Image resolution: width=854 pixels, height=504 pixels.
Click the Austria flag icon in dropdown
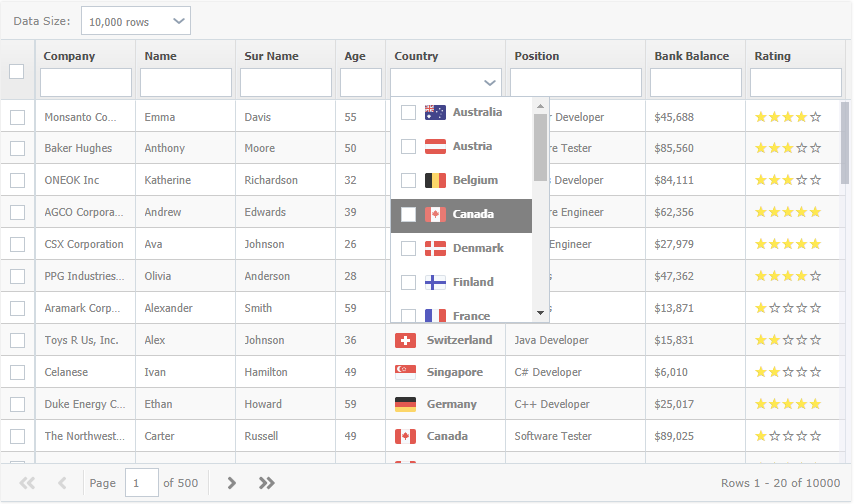pyautogui.click(x=435, y=146)
